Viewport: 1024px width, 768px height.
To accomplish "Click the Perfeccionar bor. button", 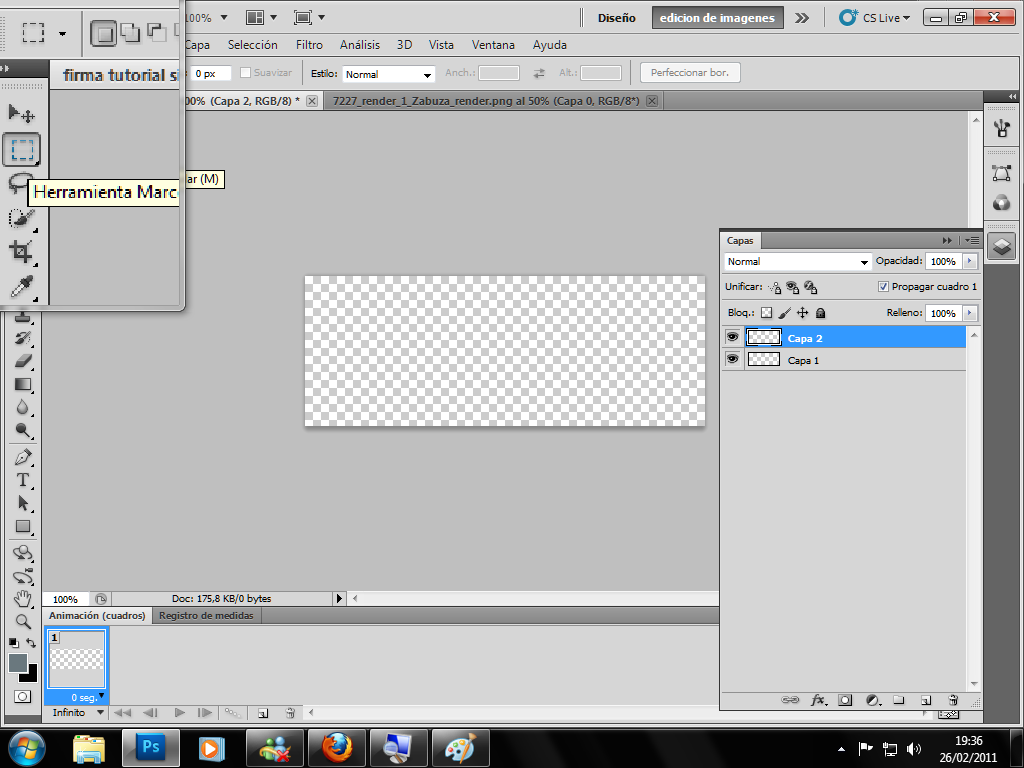I will [x=690, y=72].
